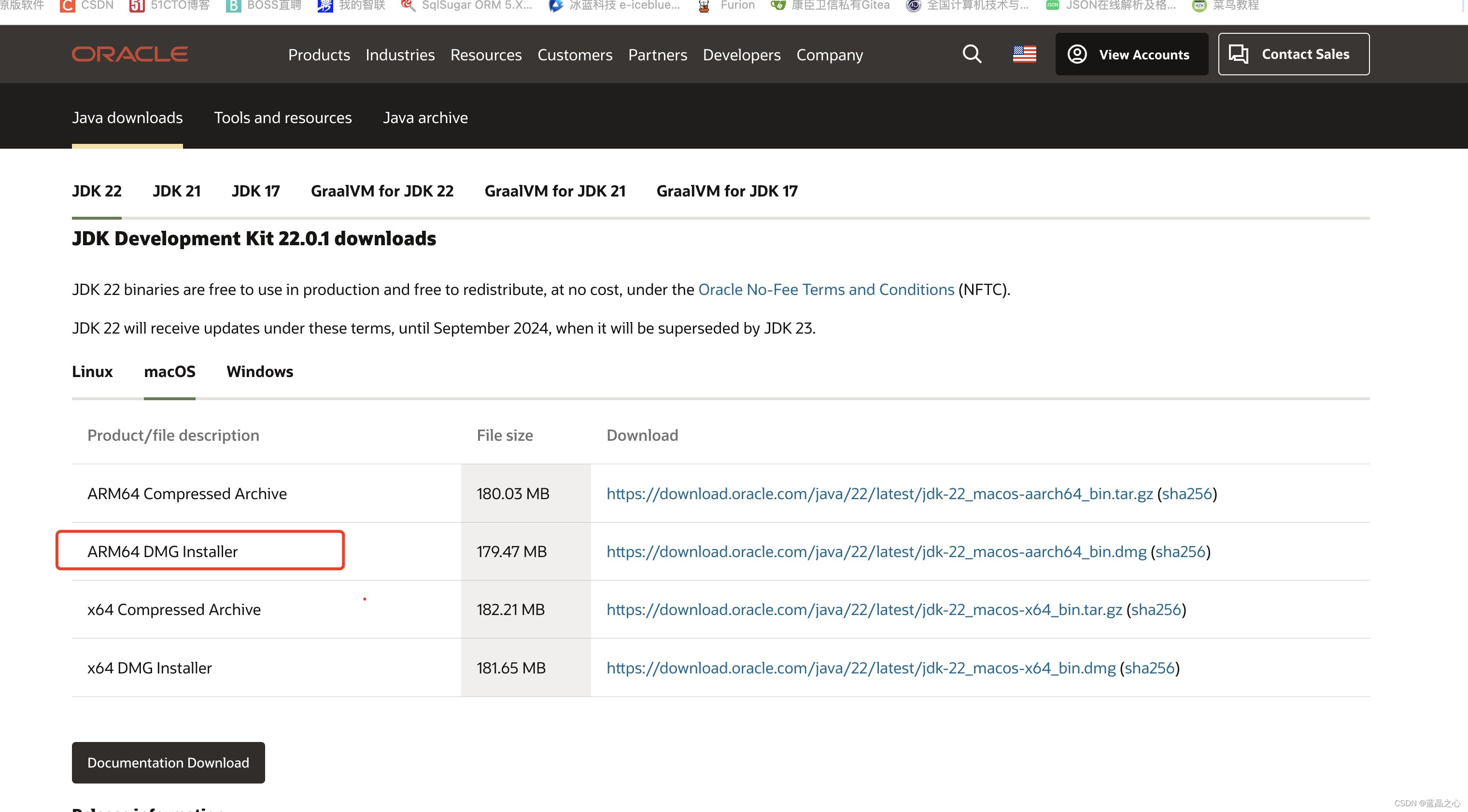Open the JSON在线解析 bookmark

coord(1111,6)
